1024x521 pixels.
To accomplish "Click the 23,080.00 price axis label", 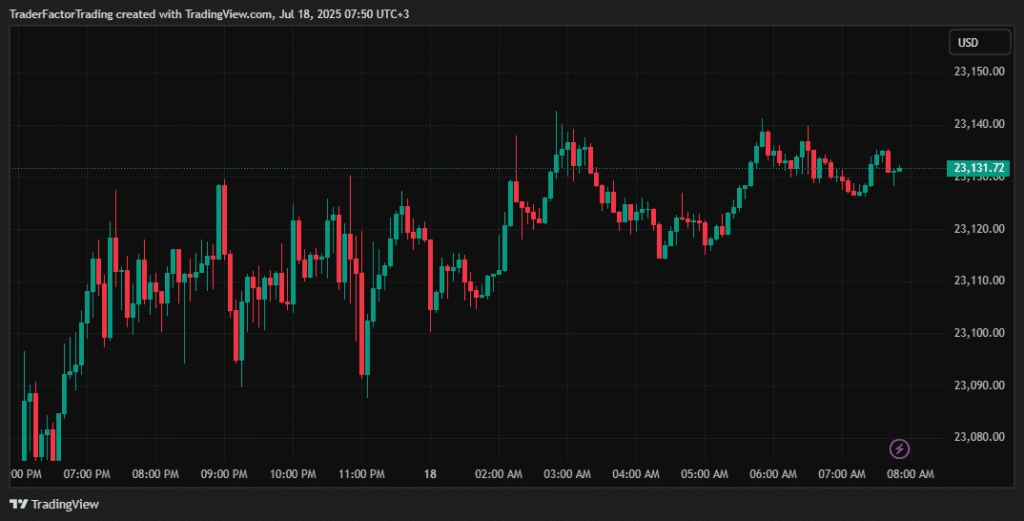I will click(979, 437).
